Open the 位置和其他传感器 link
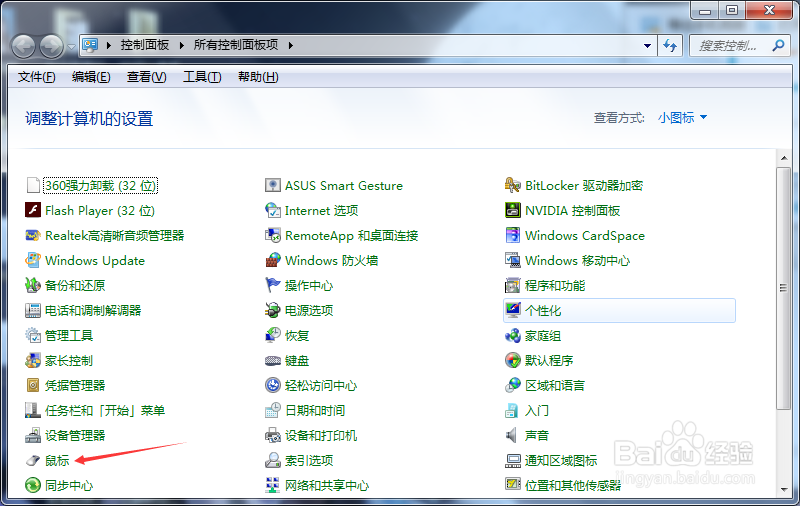 pyautogui.click(x=573, y=486)
